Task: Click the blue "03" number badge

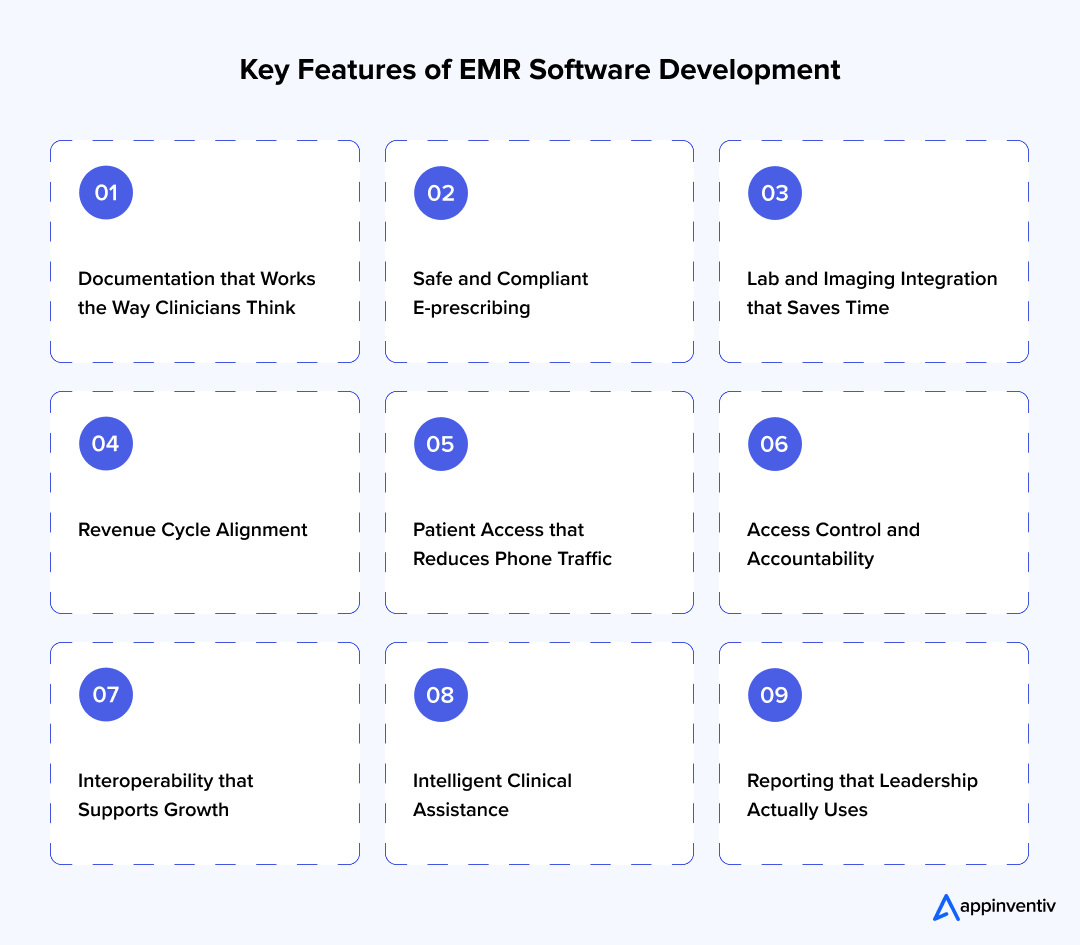Action: coord(774,192)
